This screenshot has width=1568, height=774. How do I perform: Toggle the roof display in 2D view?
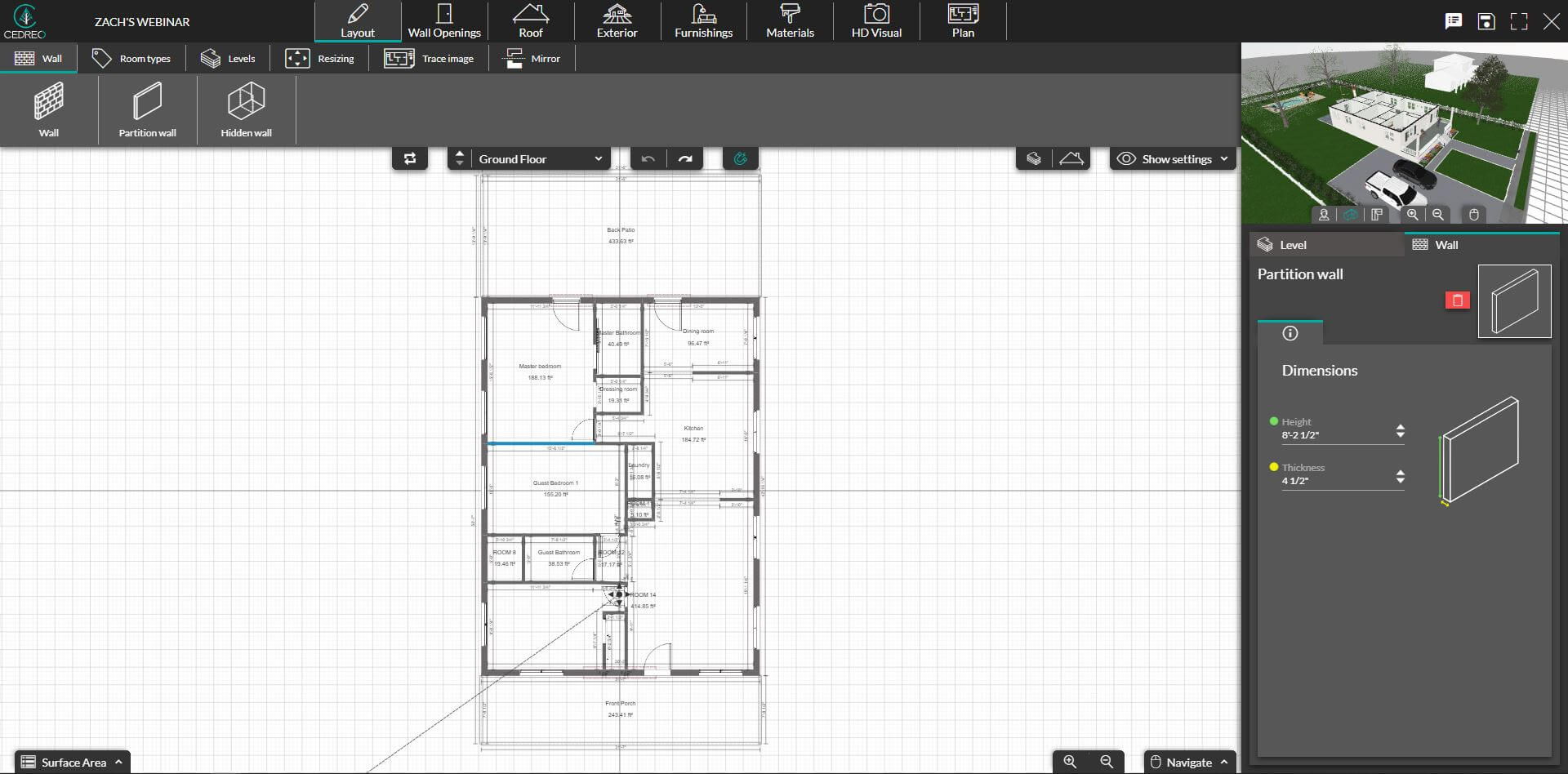[x=1072, y=158]
